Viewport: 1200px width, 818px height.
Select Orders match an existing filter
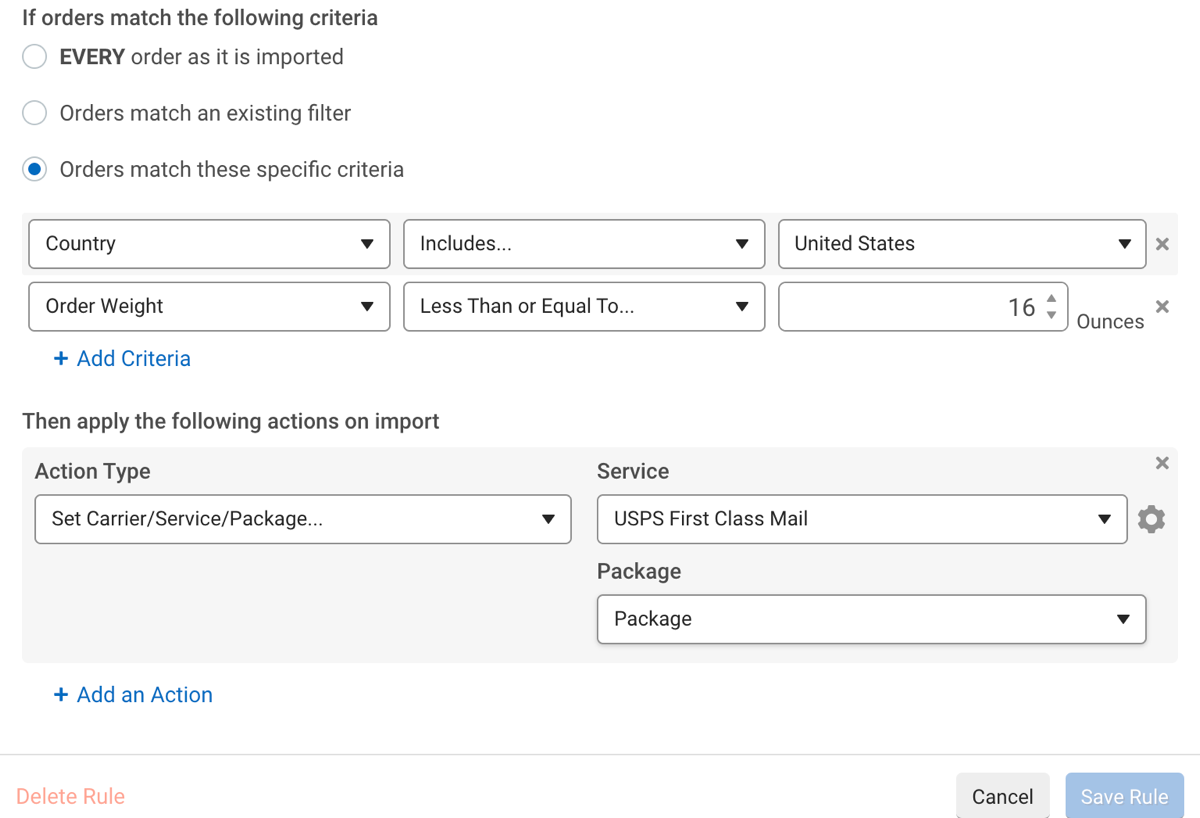(x=35, y=113)
